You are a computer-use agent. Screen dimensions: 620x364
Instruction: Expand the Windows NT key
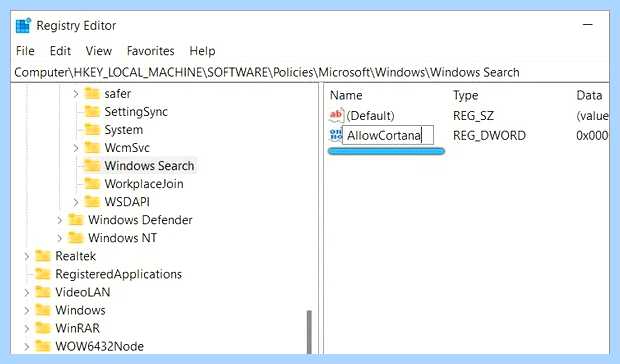pyautogui.click(x=59, y=238)
